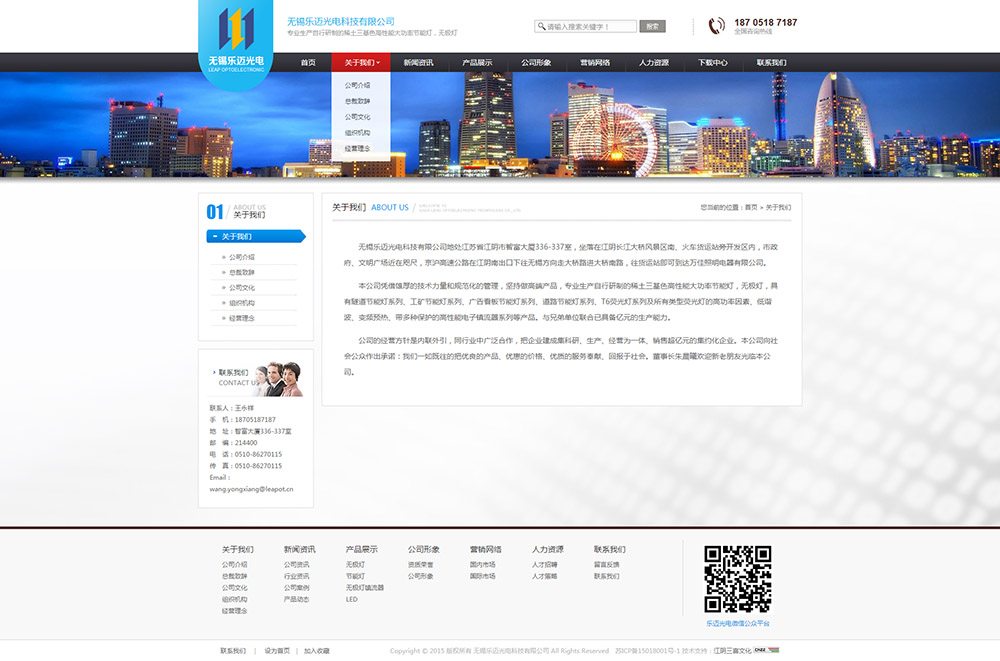Select 组织机构 in the dropdown menu
This screenshot has height=661, width=1000.
click(x=357, y=133)
